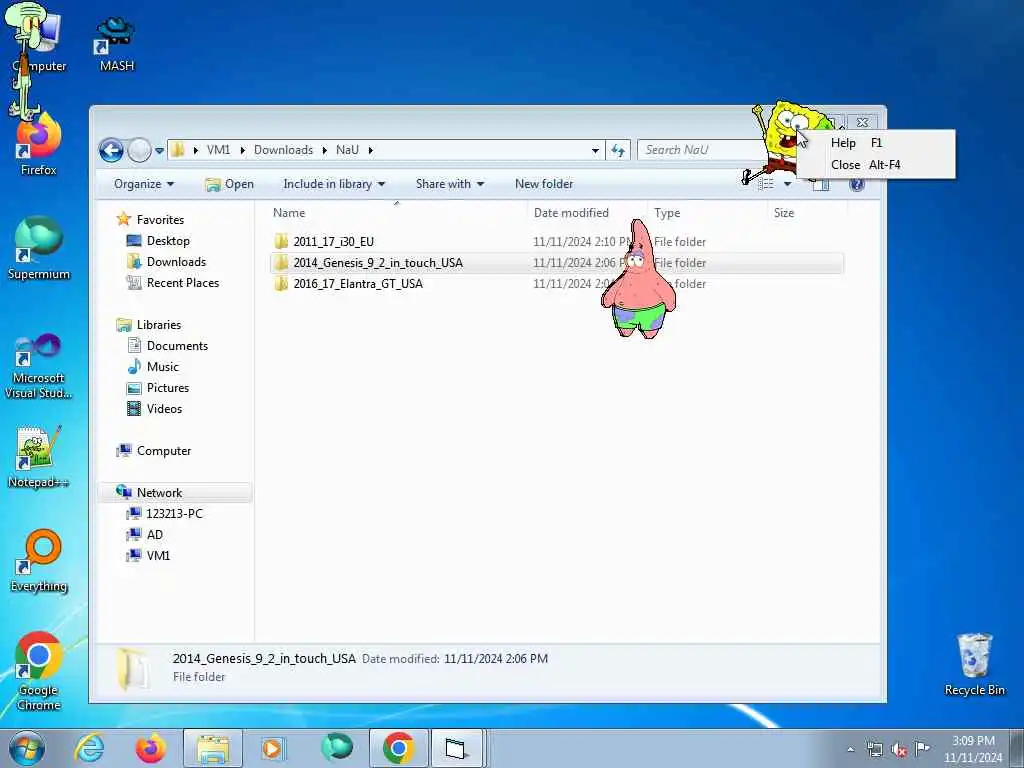
Task: Open the Pictures library
Action: (168, 388)
